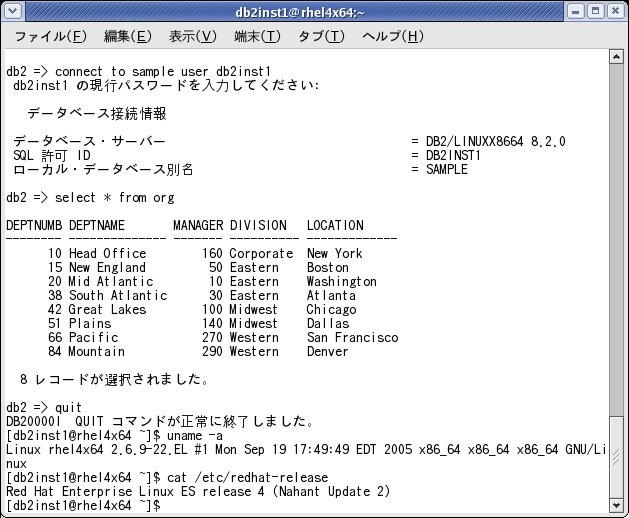Click 'San Francisco' location value
629x518 pixels.
[353, 337]
